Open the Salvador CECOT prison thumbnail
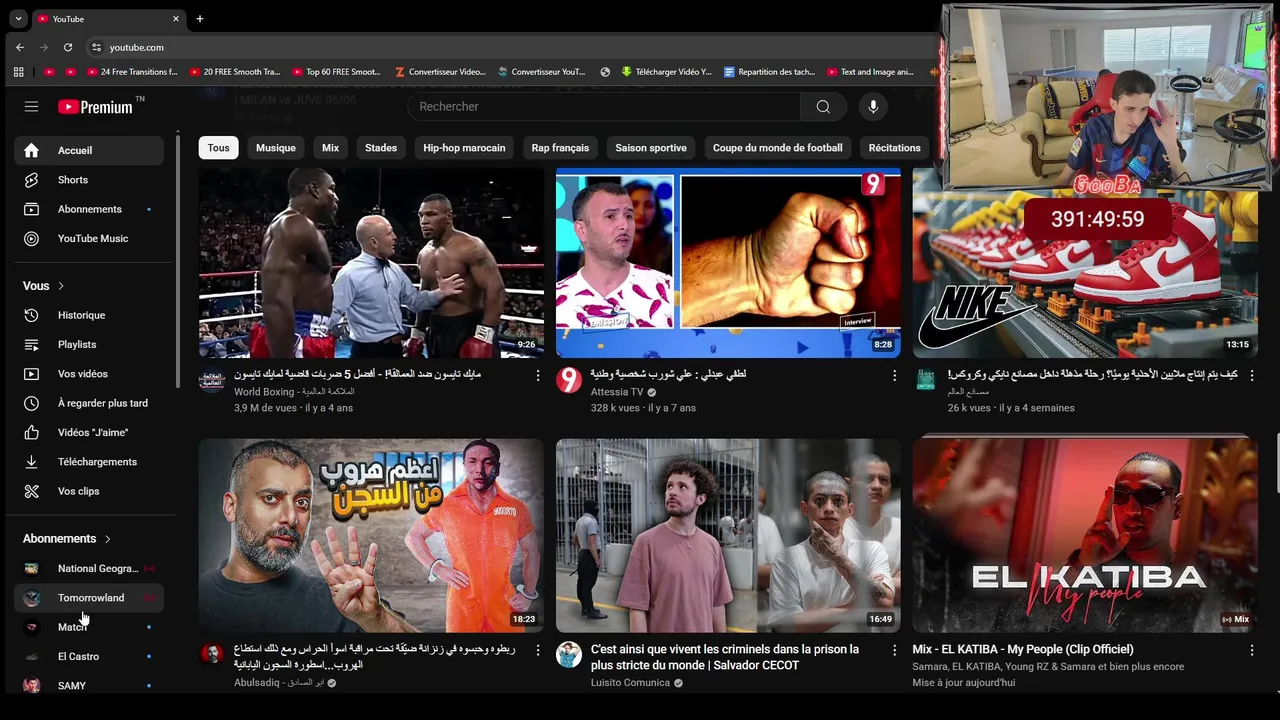This screenshot has height=720, width=1280. [x=728, y=535]
